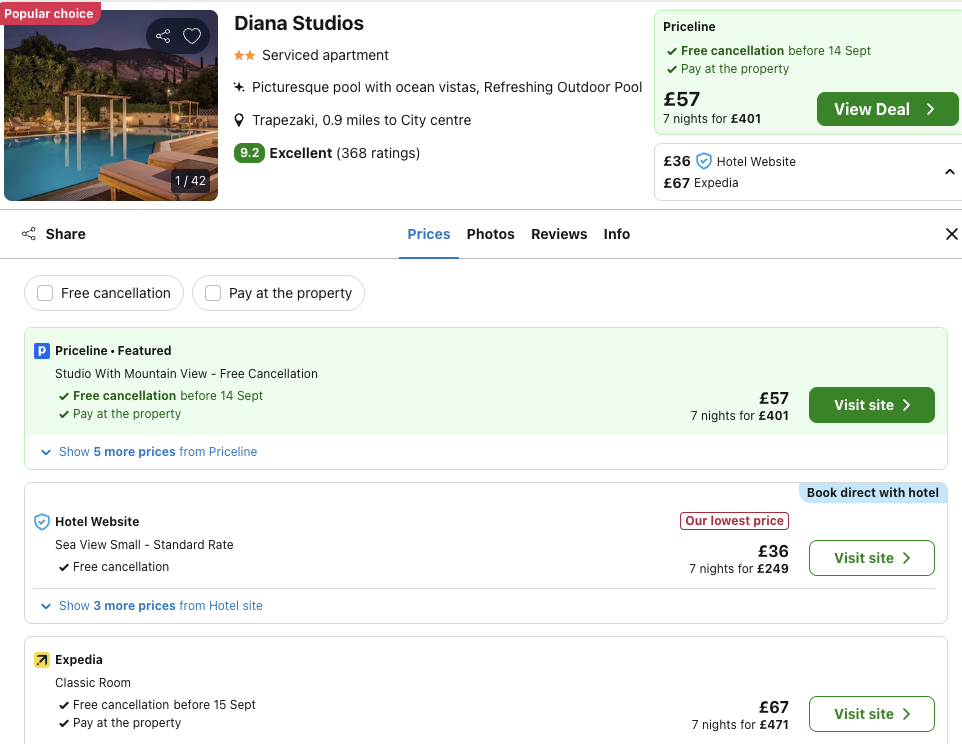962x744 pixels.
Task: Click the 9.2 rating badge
Action: click(249, 153)
